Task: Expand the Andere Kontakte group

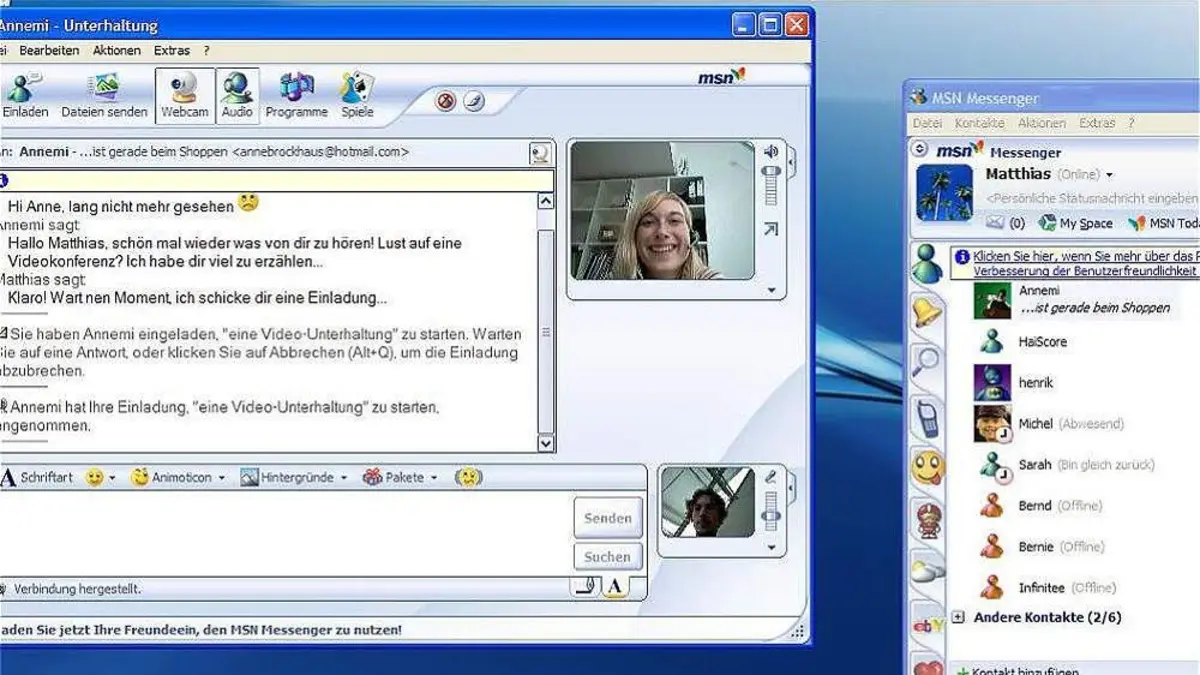Action: [x=958, y=618]
